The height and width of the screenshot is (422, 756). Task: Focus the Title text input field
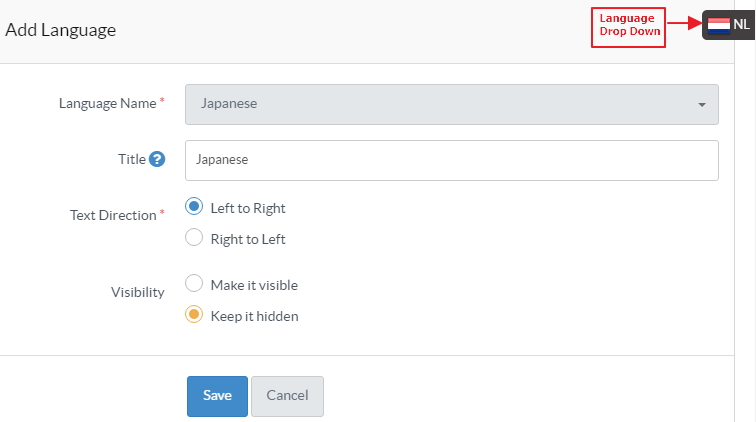451,160
